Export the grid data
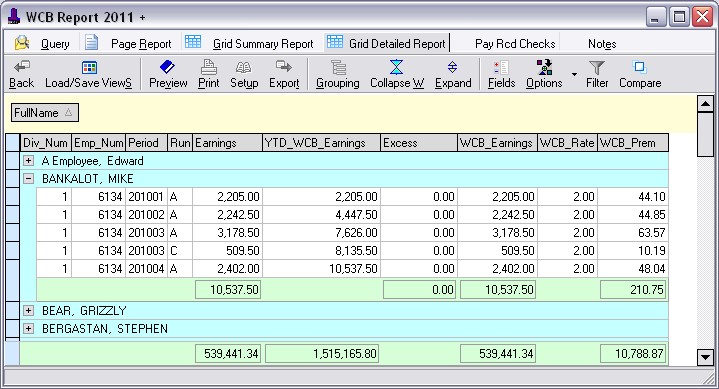Image resolution: width=719 pixels, height=389 pixels. 284,74
